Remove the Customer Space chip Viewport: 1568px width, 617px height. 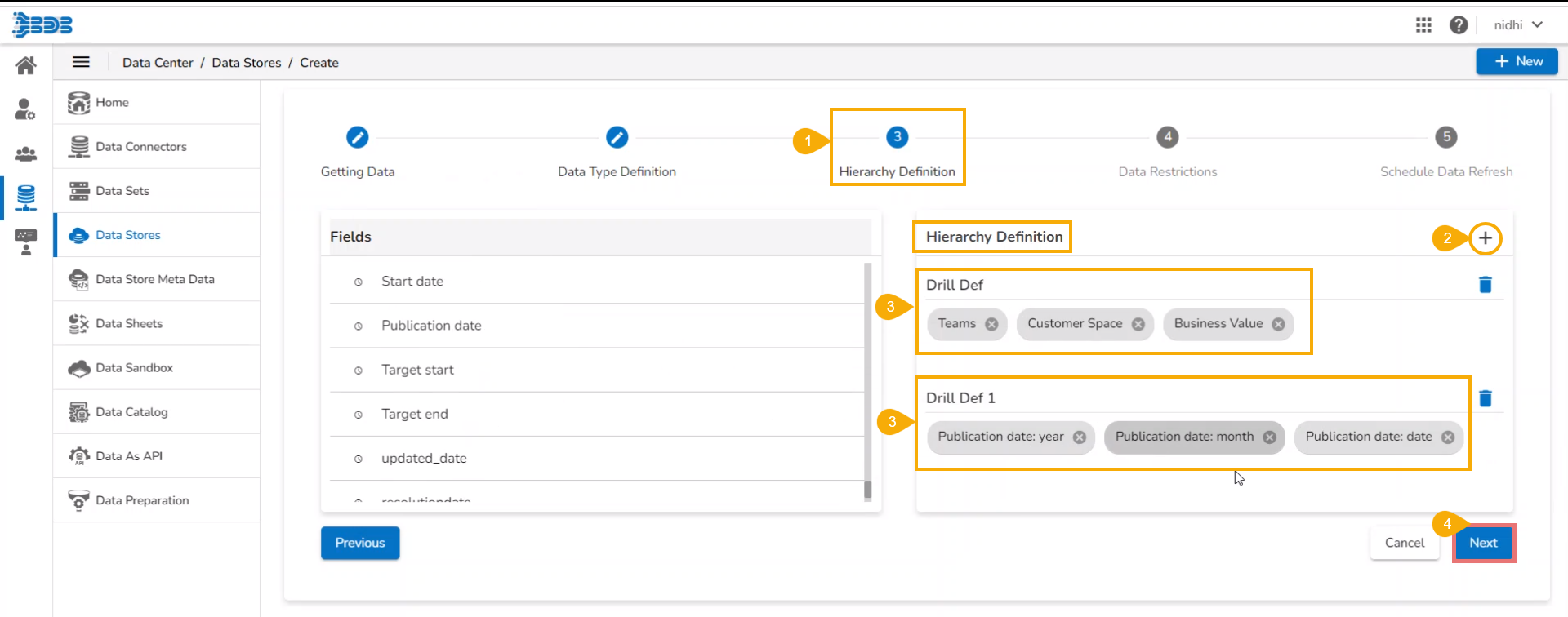(x=1138, y=324)
